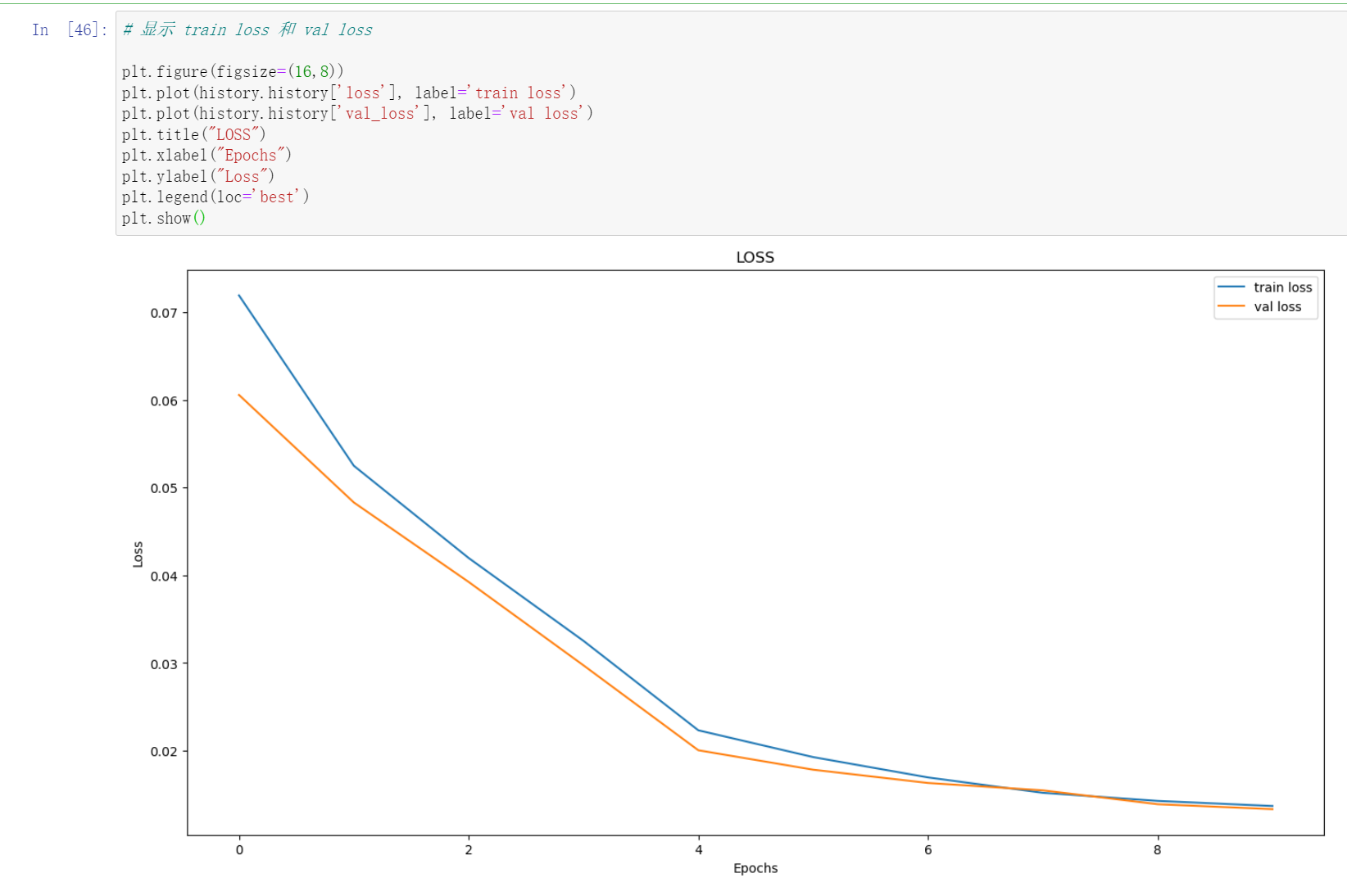Click the plot line for history 'loss'
The width and height of the screenshot is (1347, 896).
(x=349, y=93)
